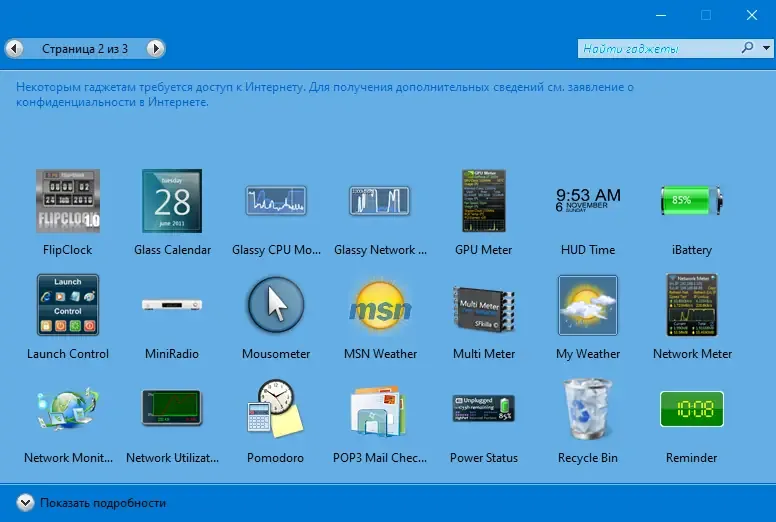The image size is (776, 522).
Task: Click the 'Network Utilizat...' label text
Action: pyautogui.click(x=172, y=458)
